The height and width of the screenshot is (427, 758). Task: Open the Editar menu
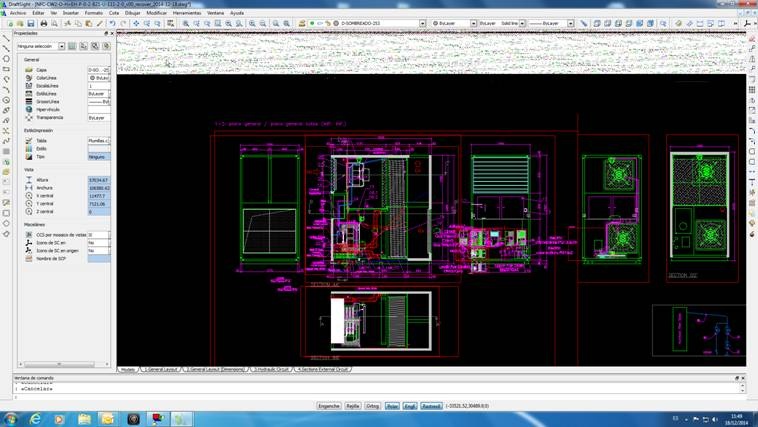point(38,13)
